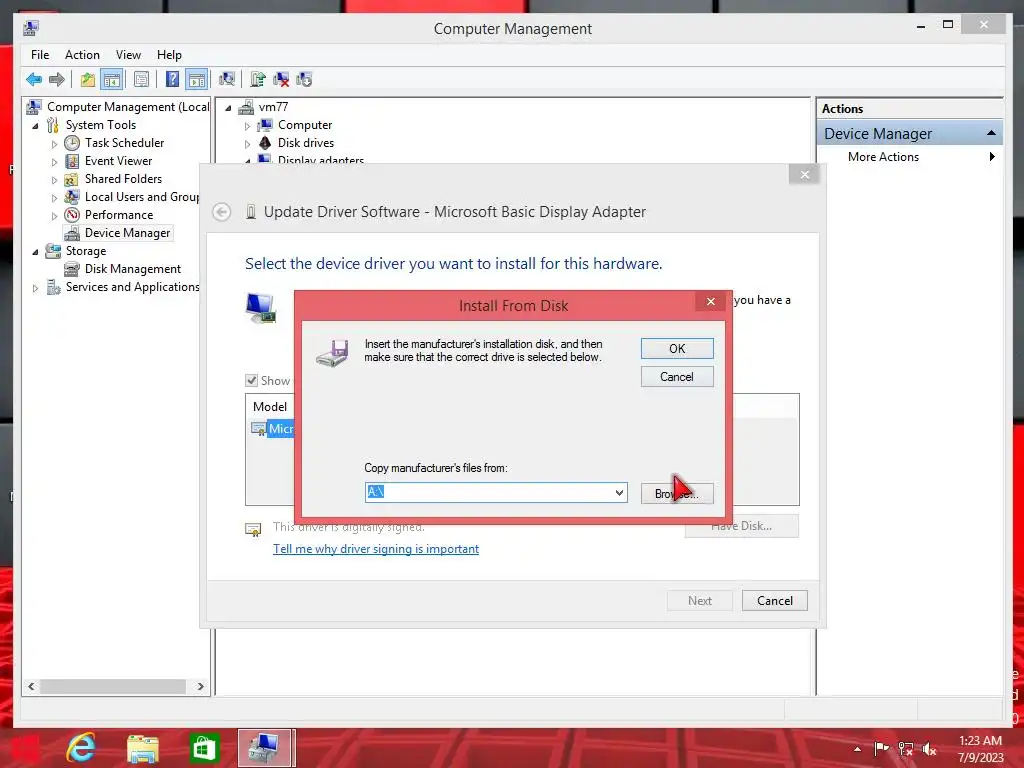Screen dimensions: 1024x768
Task: Open the File menu
Action: click(40, 55)
